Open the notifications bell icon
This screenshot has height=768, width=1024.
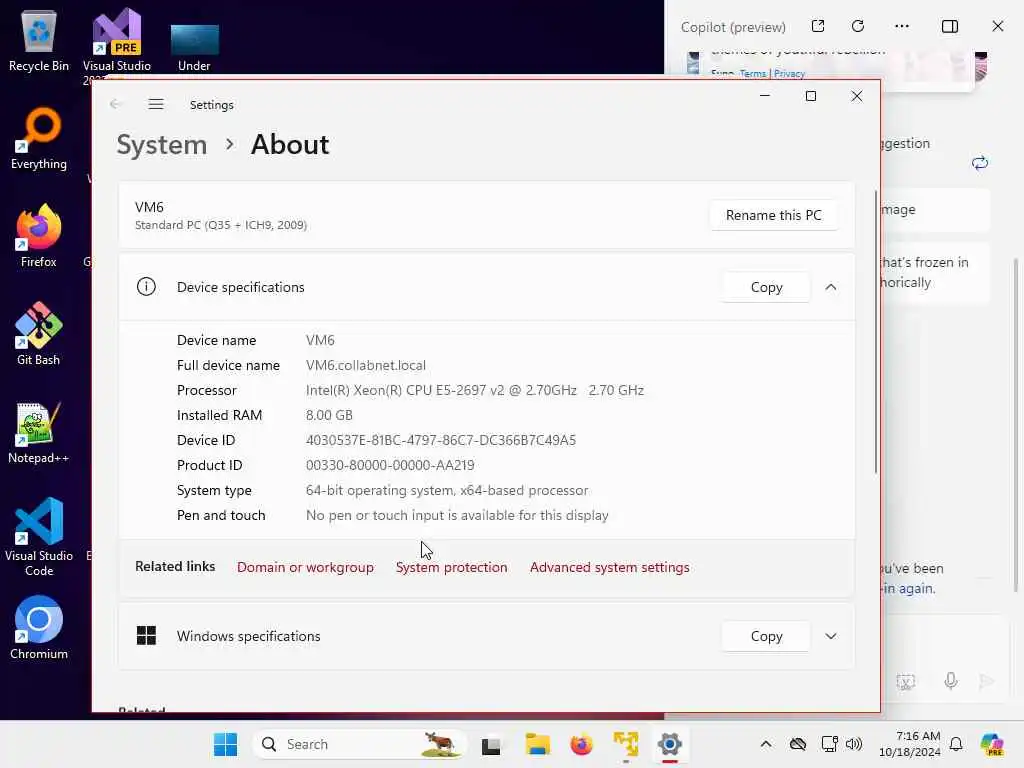coord(956,744)
